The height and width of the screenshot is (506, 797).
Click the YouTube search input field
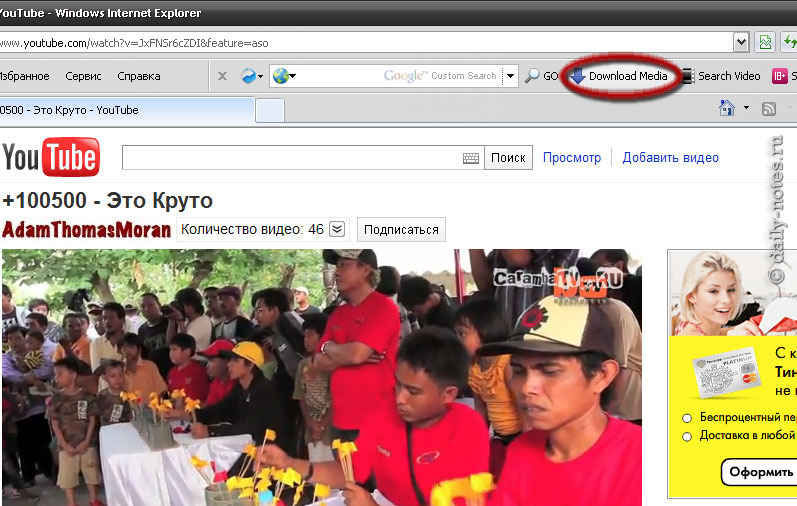(x=290, y=158)
